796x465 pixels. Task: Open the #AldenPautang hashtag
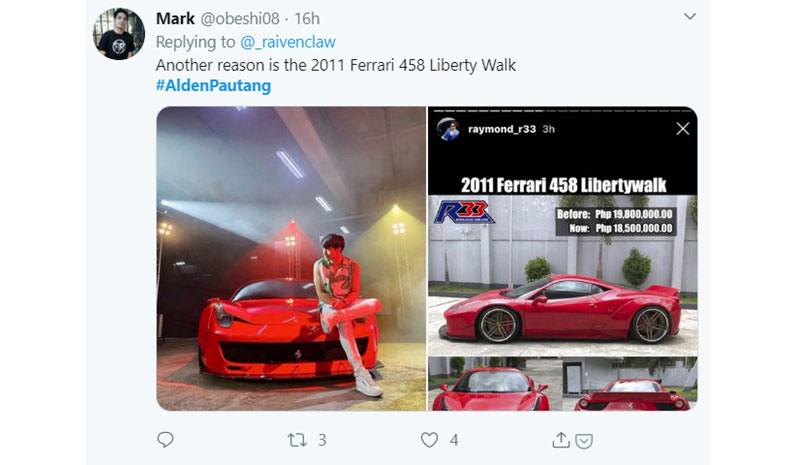coord(213,85)
